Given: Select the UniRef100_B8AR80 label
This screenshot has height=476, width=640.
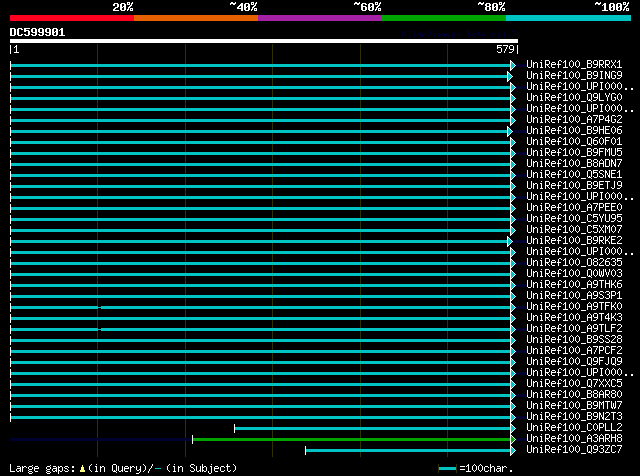Looking at the screenshot, I should [x=574, y=395].
